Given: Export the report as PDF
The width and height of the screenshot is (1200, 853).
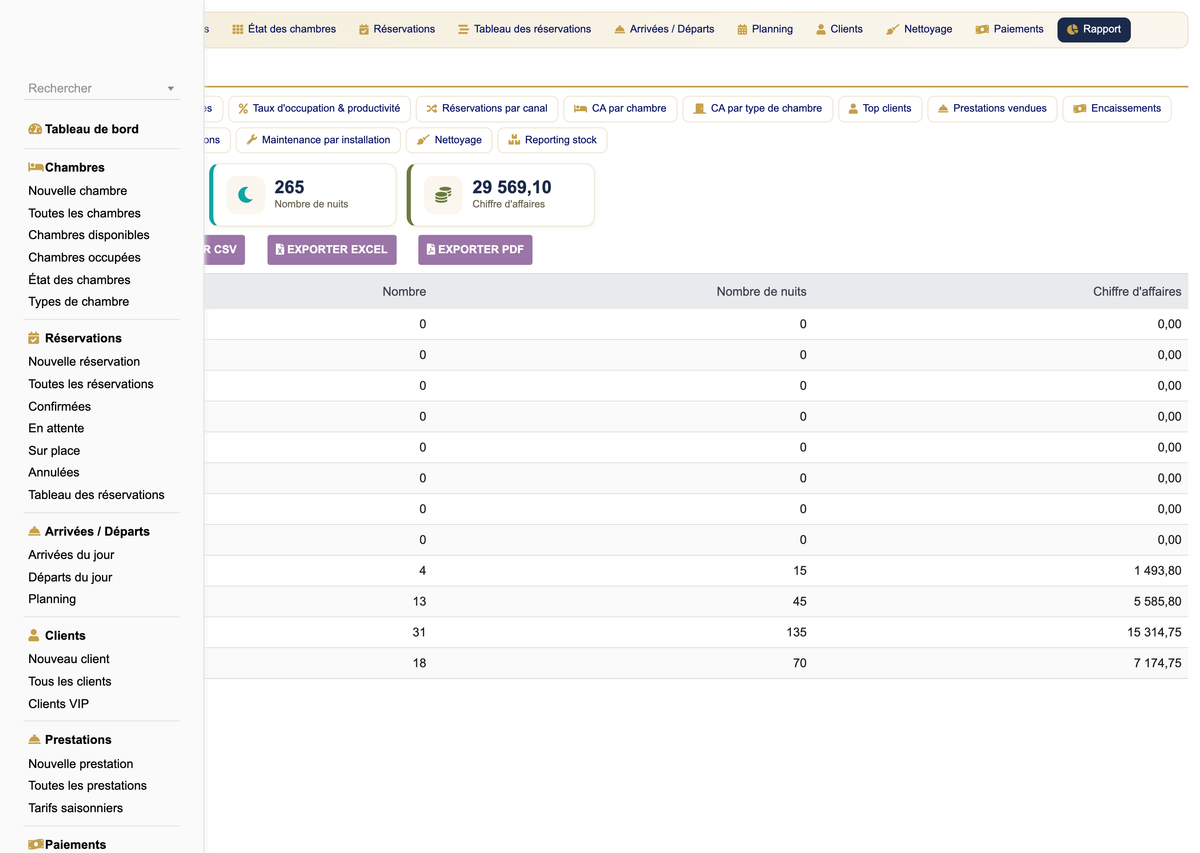Looking at the screenshot, I should click(475, 249).
